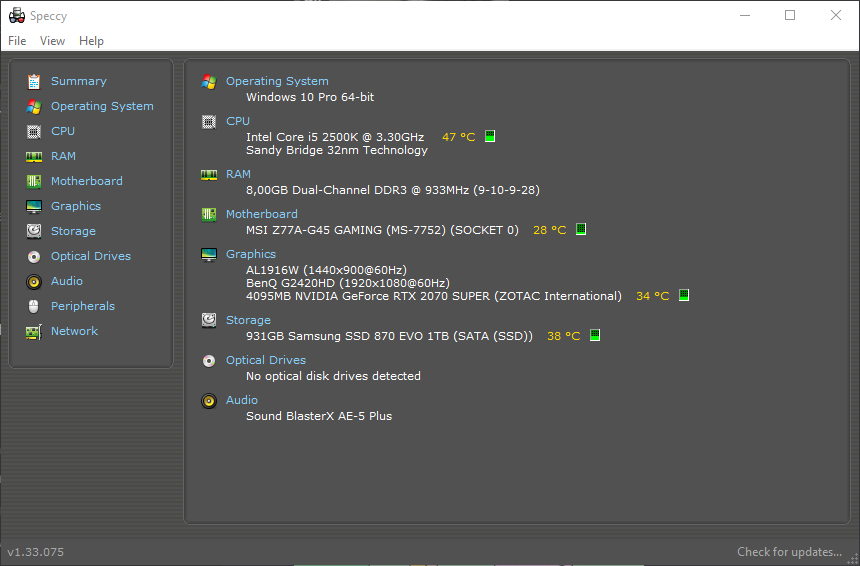Show the RAM section from sidebar
Image resolution: width=860 pixels, height=566 pixels.
[x=64, y=156]
